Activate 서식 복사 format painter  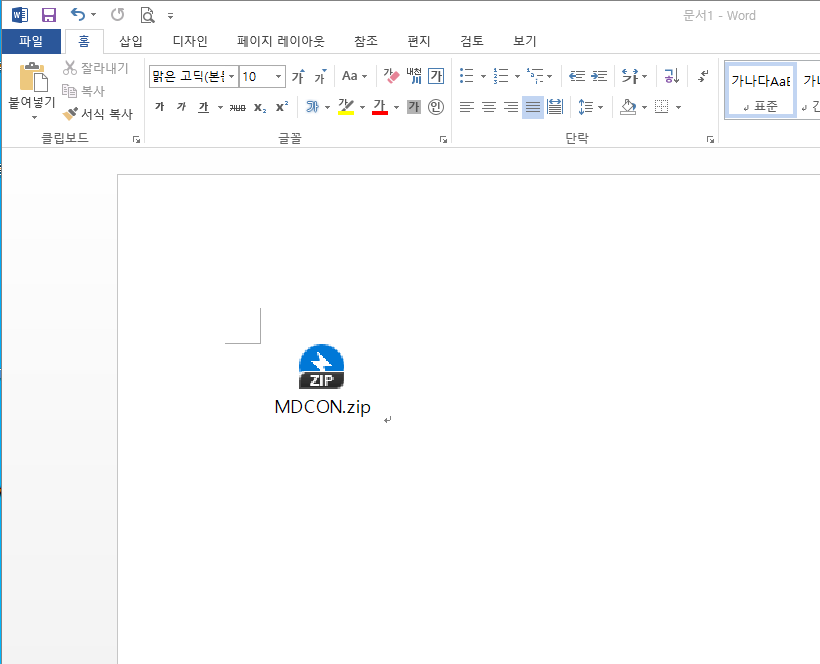click(98, 113)
